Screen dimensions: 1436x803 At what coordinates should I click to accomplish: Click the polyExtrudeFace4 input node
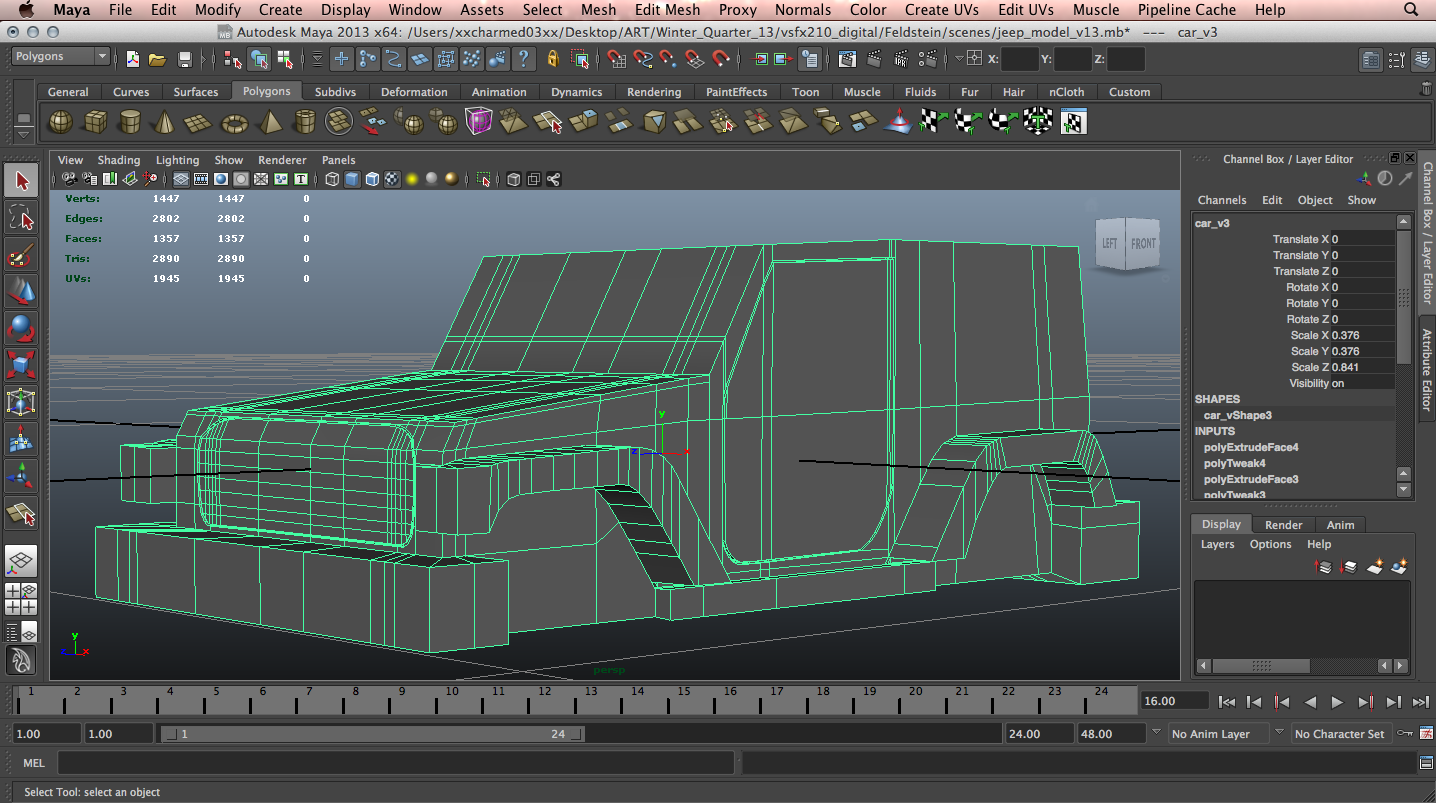point(1250,447)
